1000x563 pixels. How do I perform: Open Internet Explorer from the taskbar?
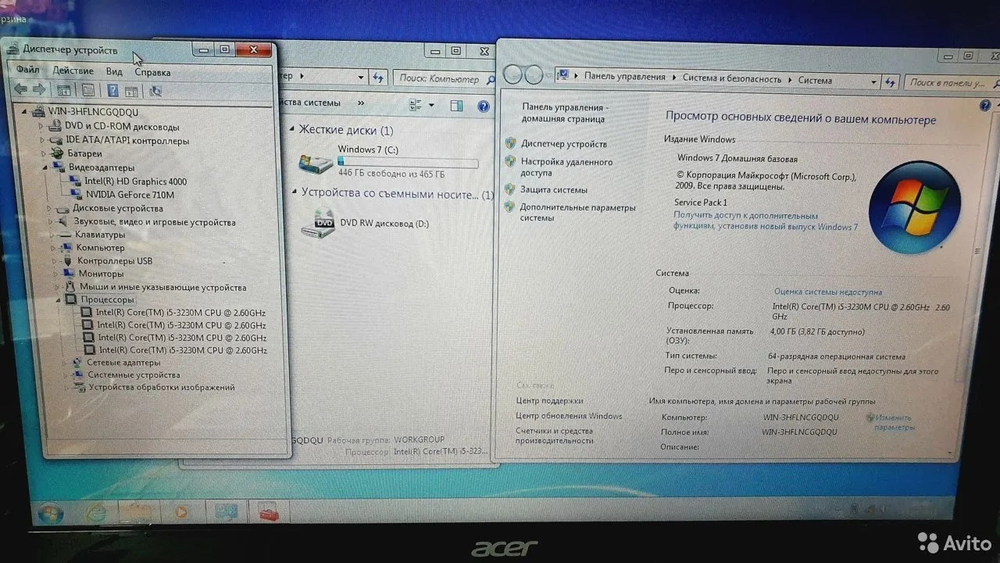point(96,512)
